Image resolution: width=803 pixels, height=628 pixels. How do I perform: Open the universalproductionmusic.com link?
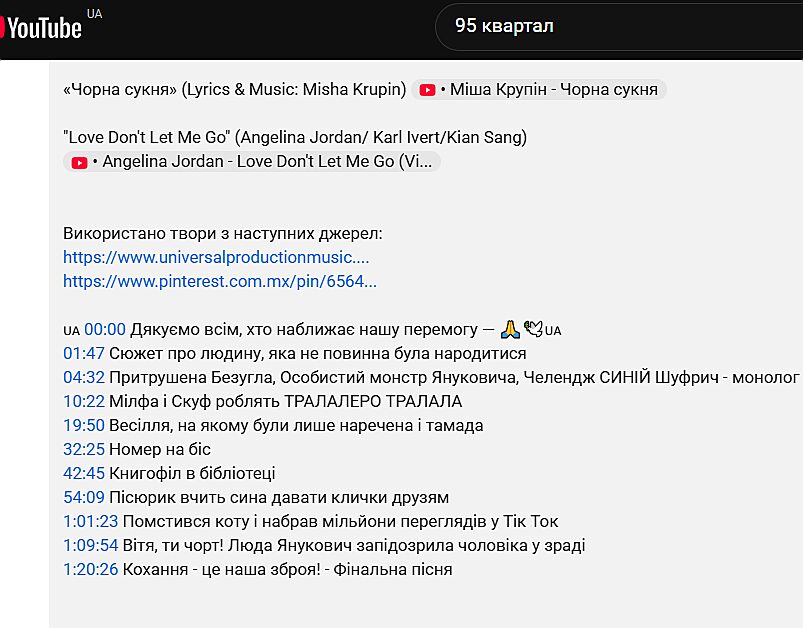pyautogui.click(x=216, y=257)
